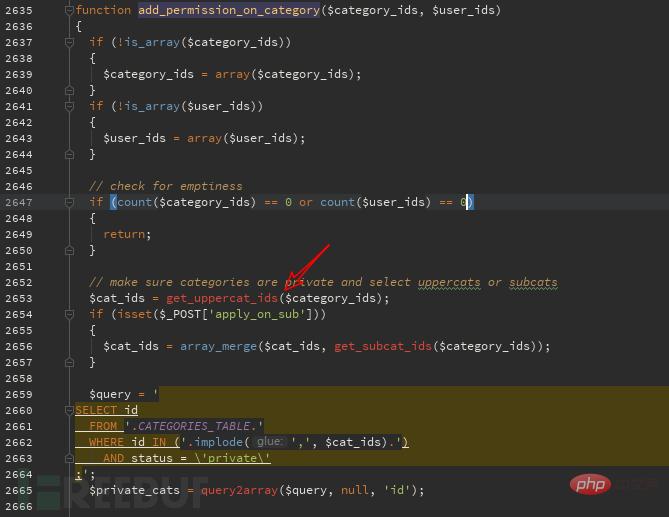The height and width of the screenshot is (517, 669).
Task: Click the add_permission_on_category function name
Action: coord(229,10)
